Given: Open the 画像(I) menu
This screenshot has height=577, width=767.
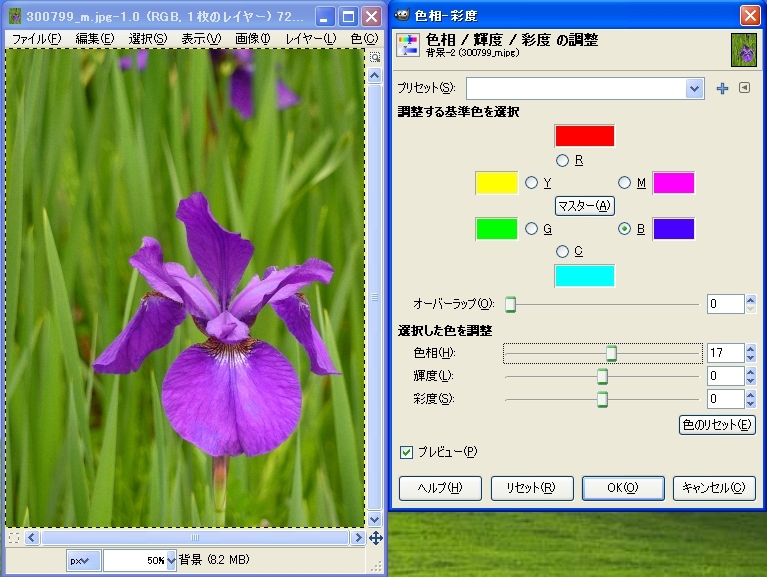Looking at the screenshot, I should point(252,39).
